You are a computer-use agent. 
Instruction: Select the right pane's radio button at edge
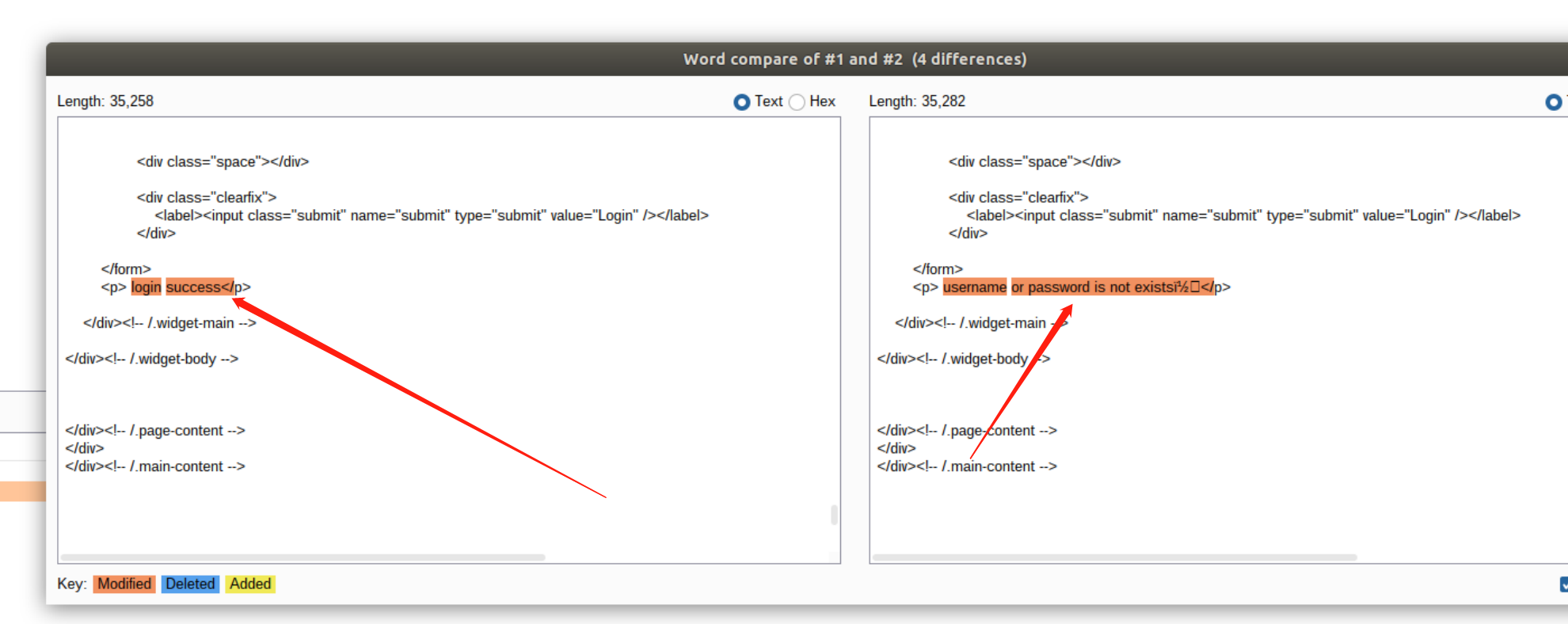(1554, 102)
